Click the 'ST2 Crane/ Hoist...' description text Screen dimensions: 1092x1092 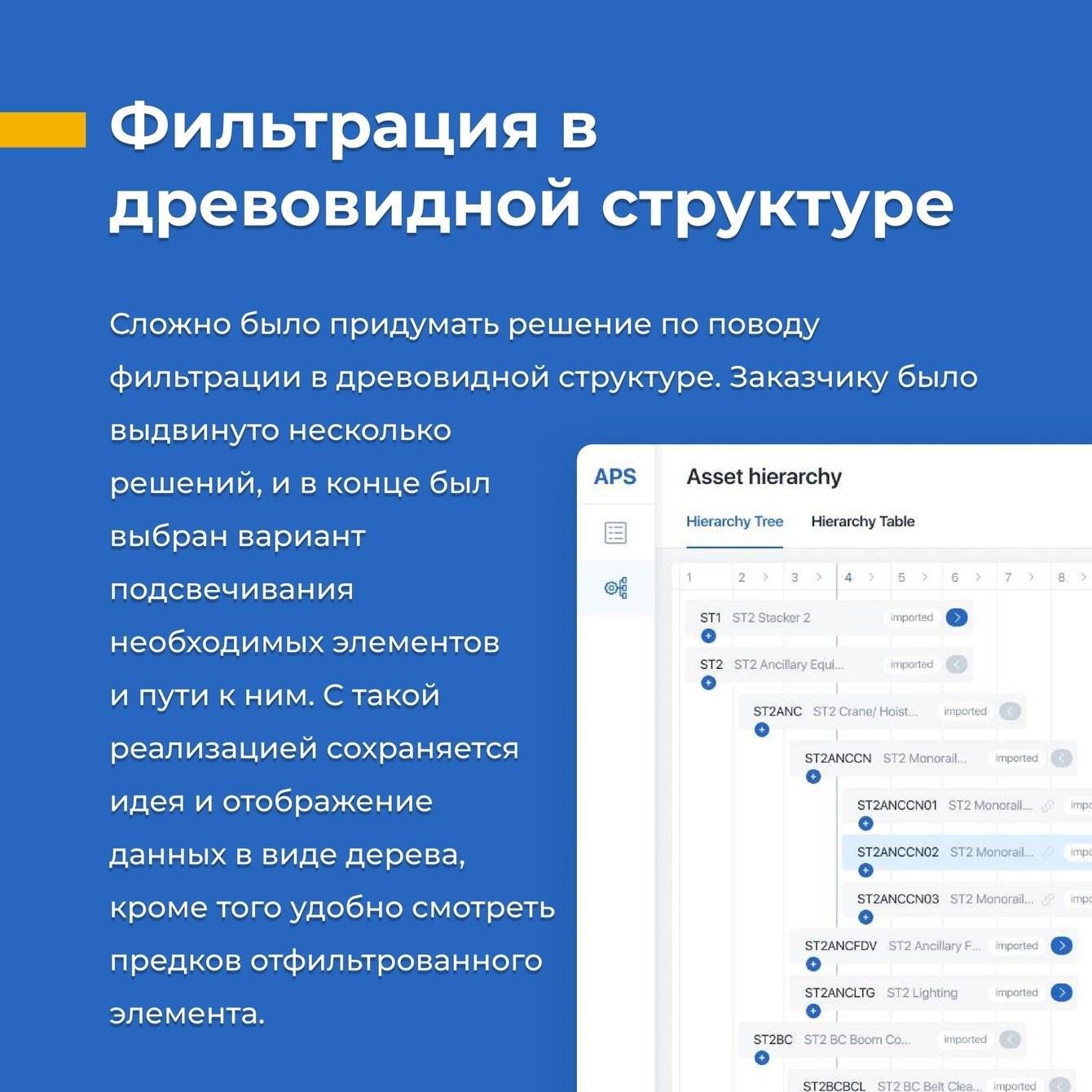click(x=865, y=711)
